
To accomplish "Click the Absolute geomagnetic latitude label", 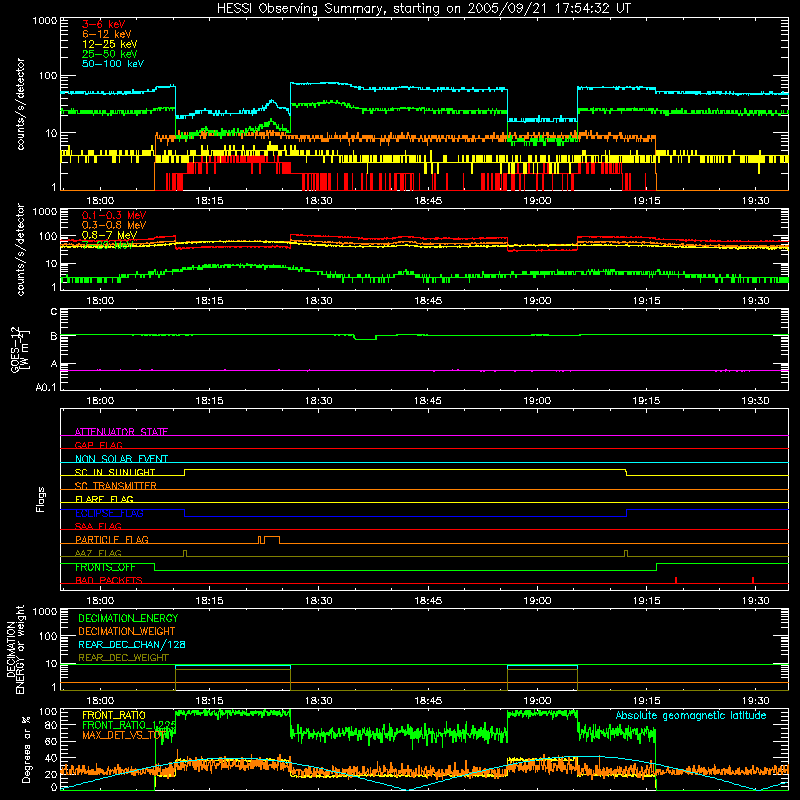I will click(691, 715).
